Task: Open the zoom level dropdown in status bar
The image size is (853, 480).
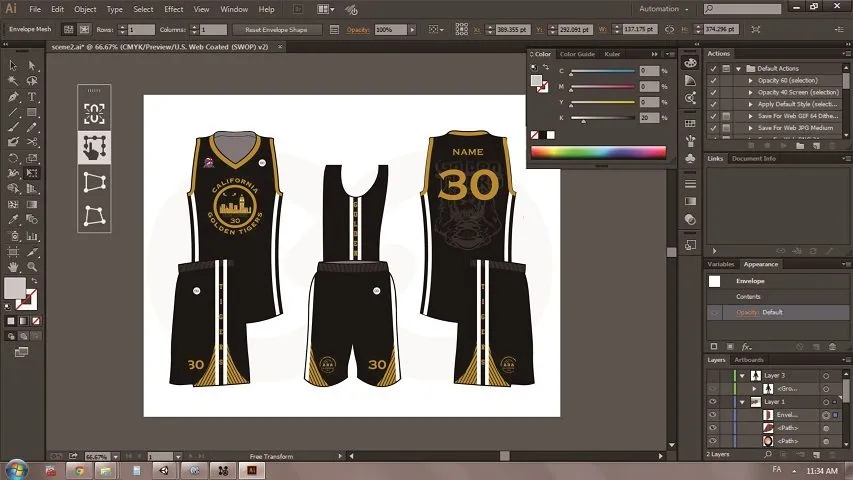Action: point(115,457)
